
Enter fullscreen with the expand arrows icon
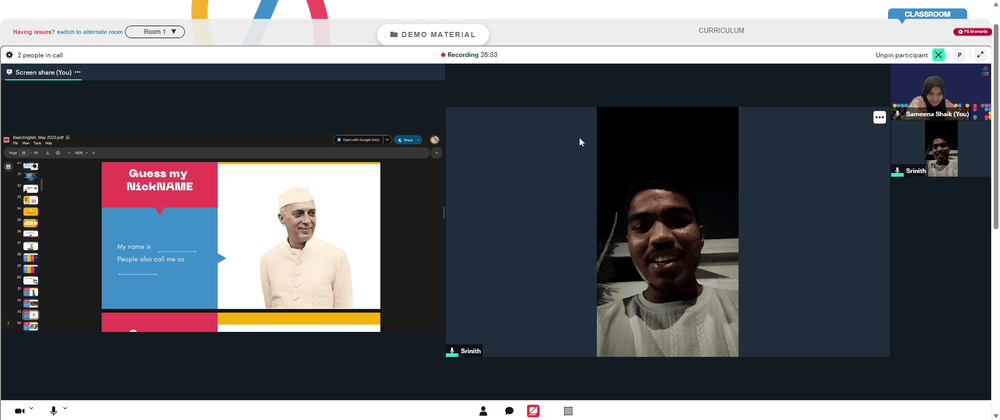point(981,55)
